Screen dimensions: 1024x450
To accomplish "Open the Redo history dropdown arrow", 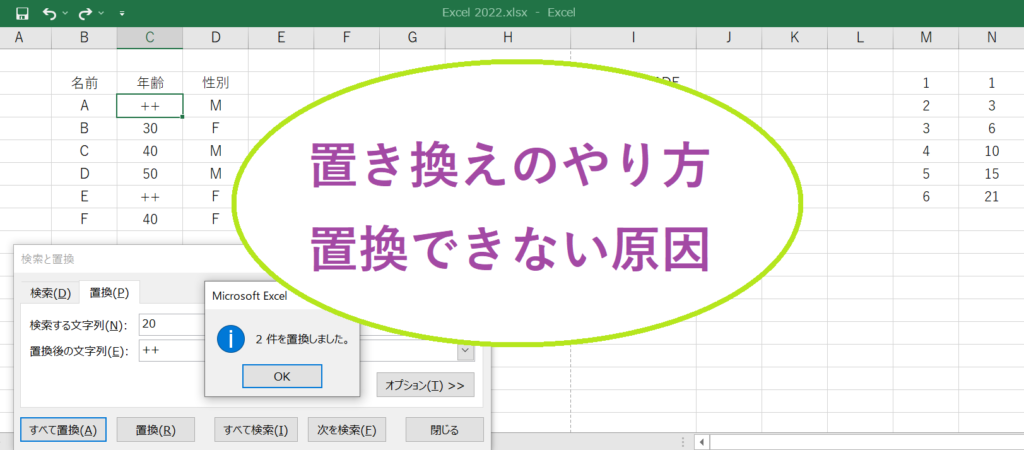I will pos(101,14).
